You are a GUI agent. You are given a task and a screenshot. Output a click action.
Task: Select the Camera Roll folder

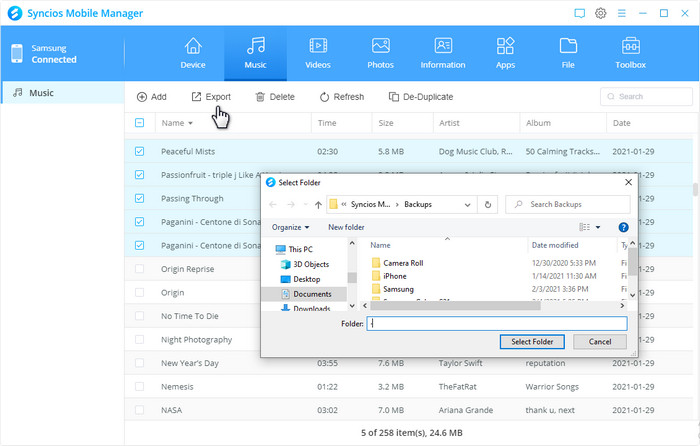[x=397, y=263]
